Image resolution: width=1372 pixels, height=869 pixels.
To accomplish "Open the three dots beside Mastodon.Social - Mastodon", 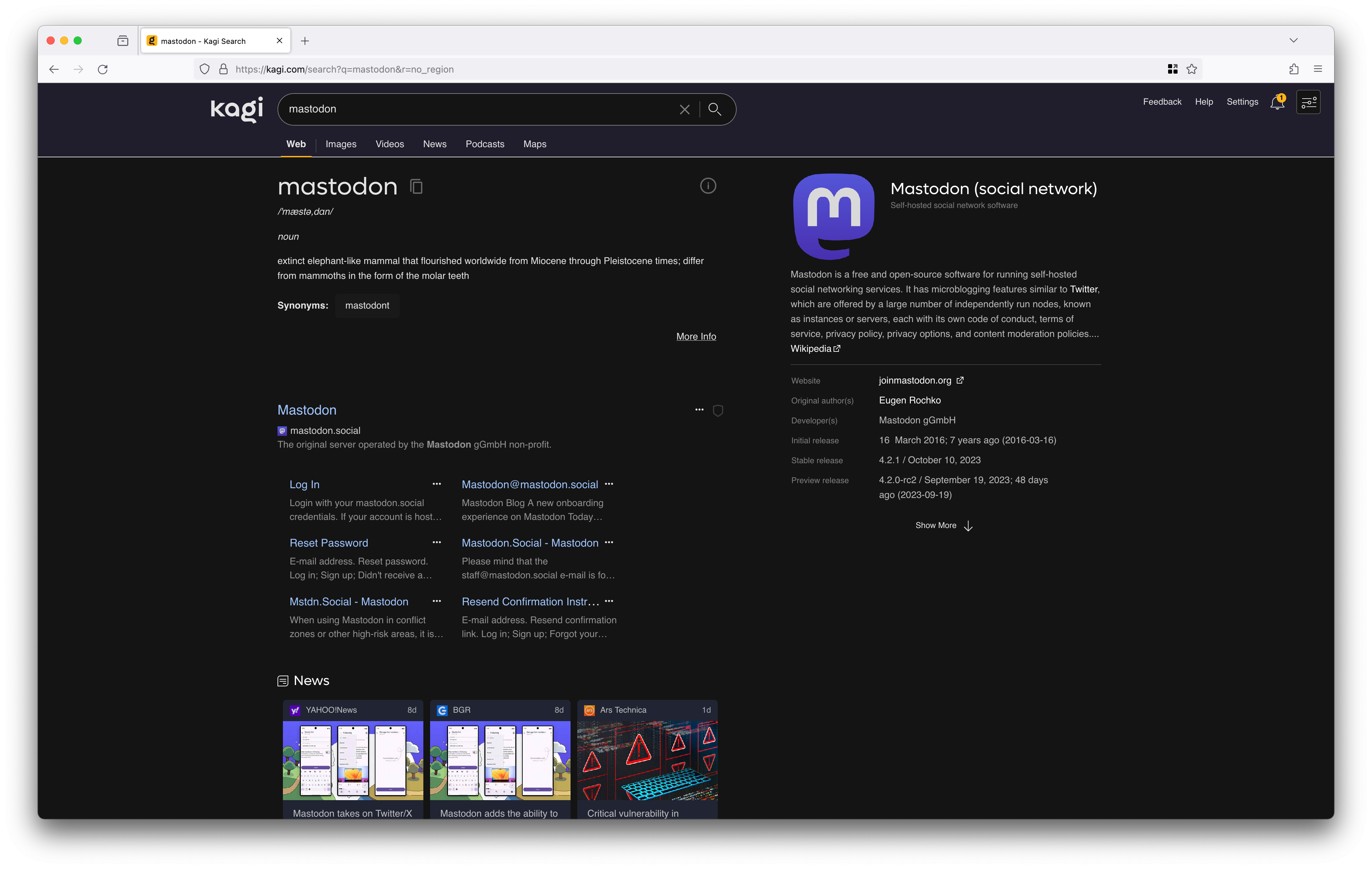I will (609, 543).
